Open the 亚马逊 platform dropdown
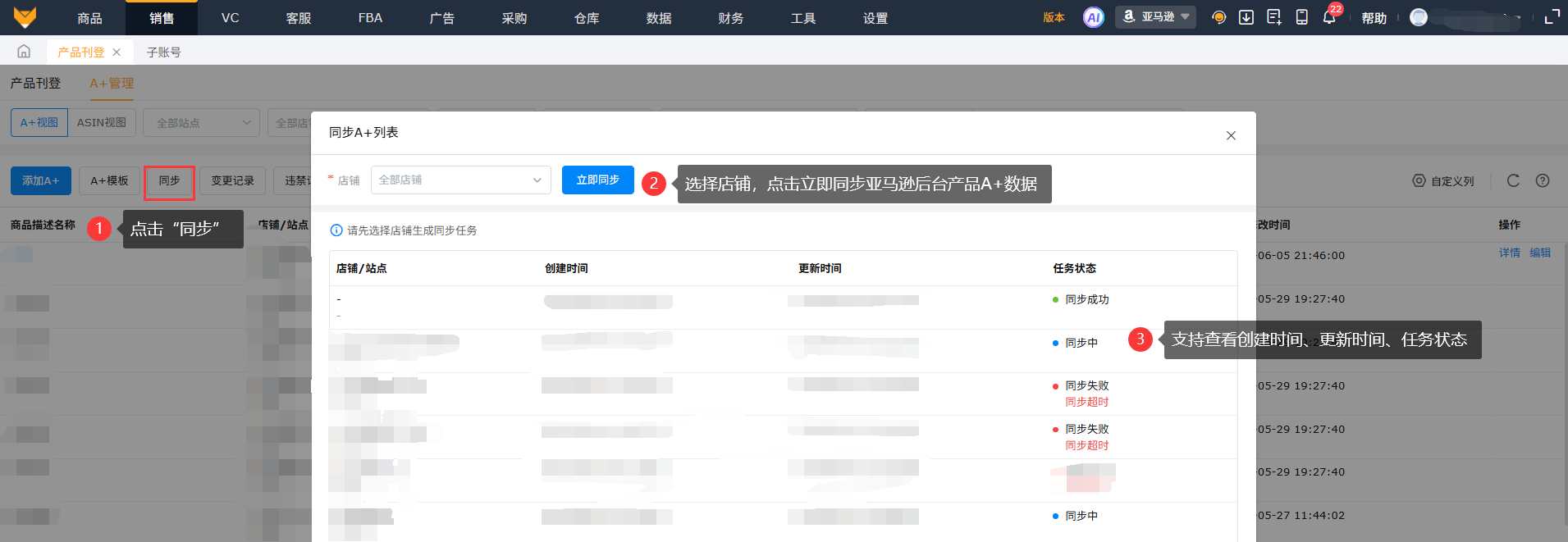The image size is (1568, 542). pyautogui.click(x=1155, y=17)
